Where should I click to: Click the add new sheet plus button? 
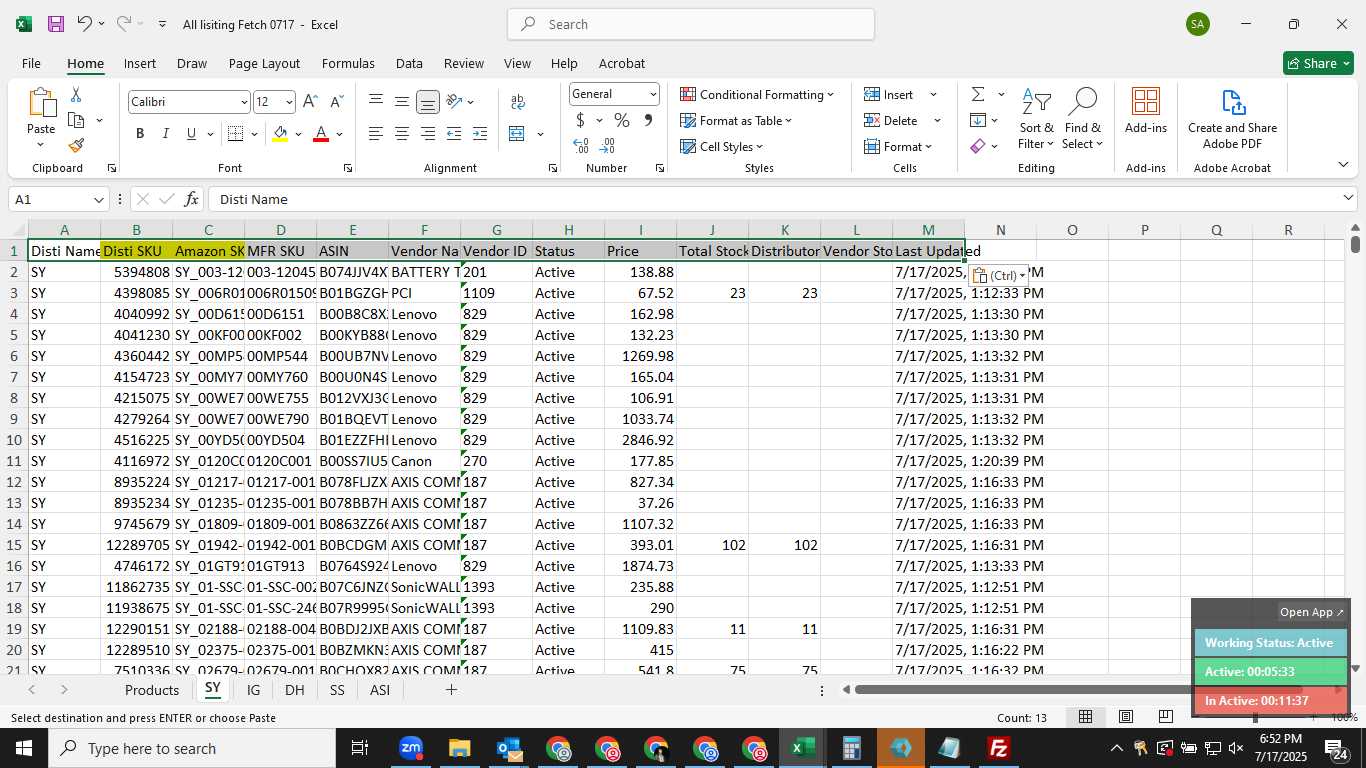click(x=451, y=689)
